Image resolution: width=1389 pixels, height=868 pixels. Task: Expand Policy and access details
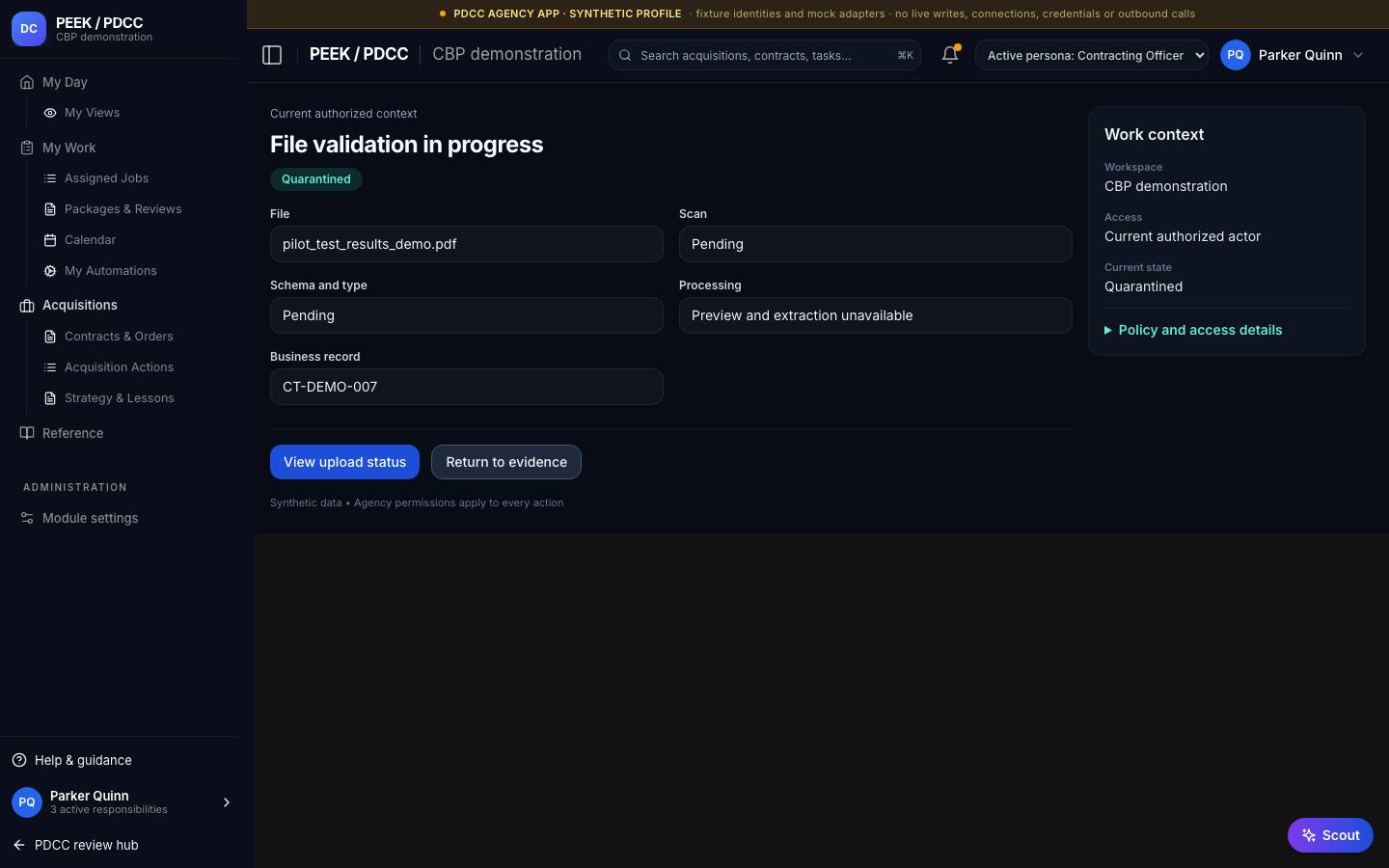[1193, 330]
